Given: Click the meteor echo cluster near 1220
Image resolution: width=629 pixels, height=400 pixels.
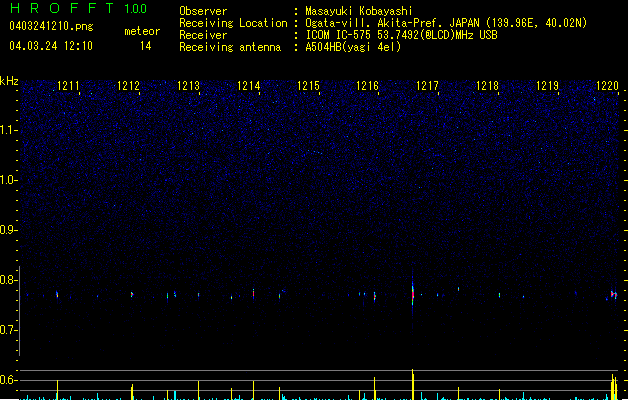Looking at the screenshot, I should tap(613, 295).
